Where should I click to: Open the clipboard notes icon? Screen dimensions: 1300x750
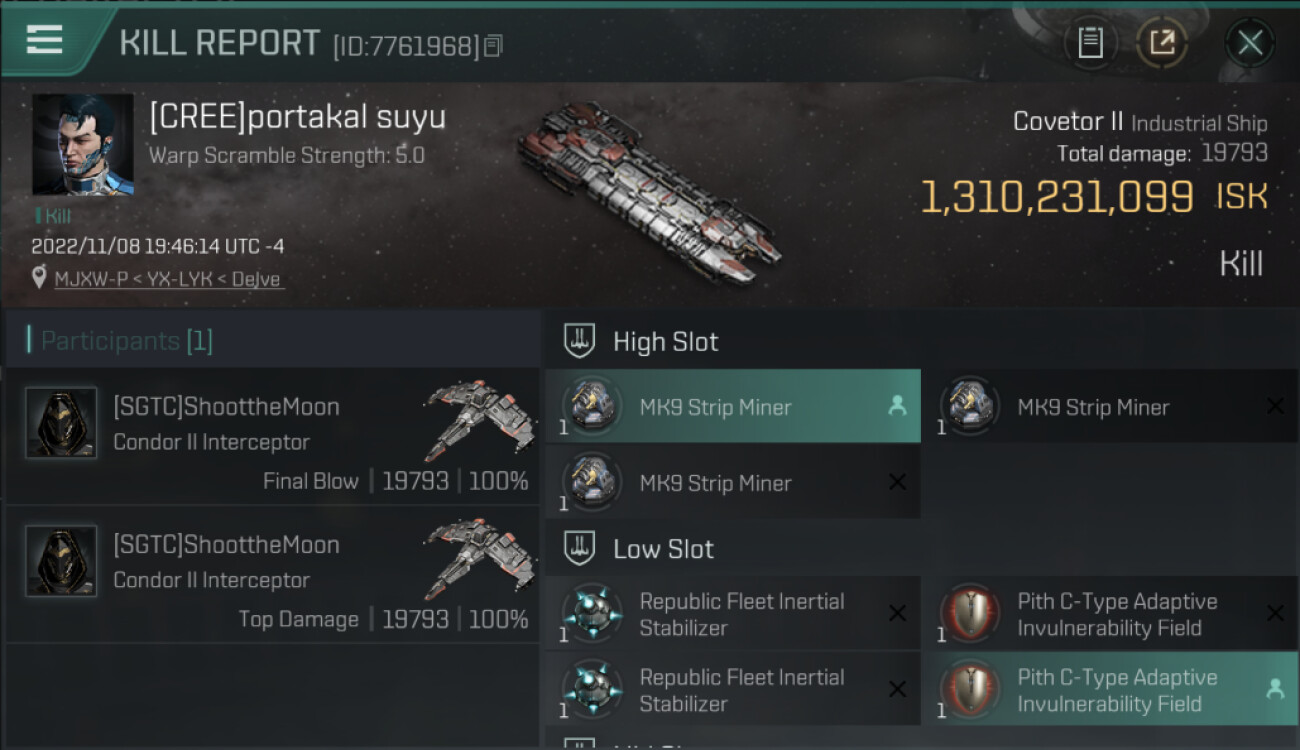tap(1090, 43)
